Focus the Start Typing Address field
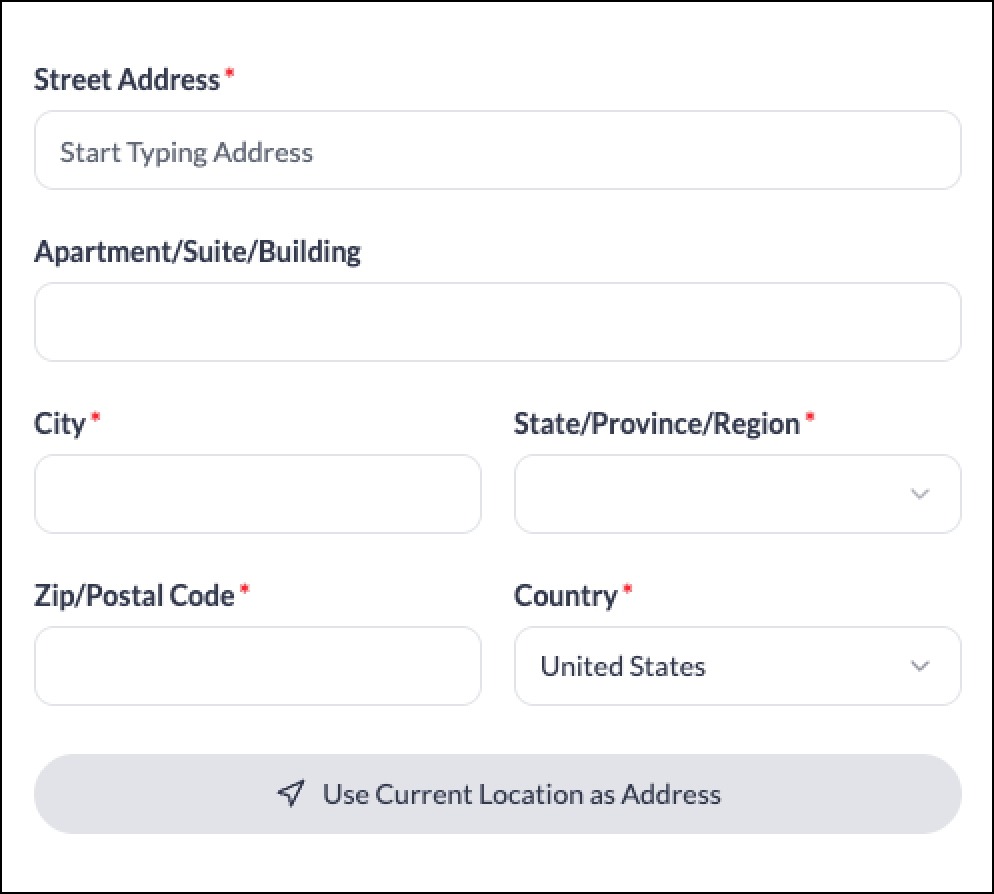The height and width of the screenshot is (894, 994). [498, 150]
